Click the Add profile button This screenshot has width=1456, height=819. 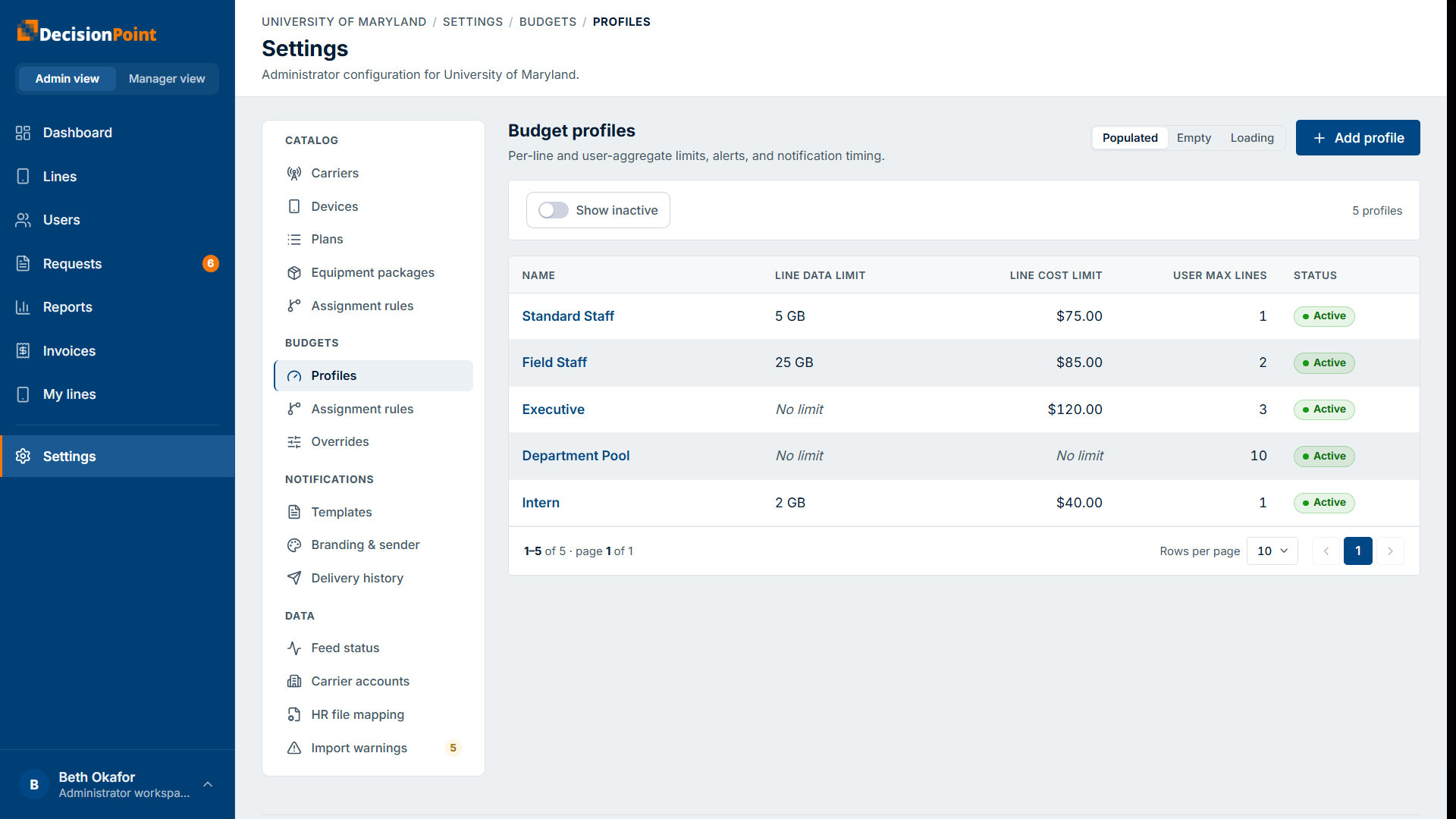[1357, 138]
